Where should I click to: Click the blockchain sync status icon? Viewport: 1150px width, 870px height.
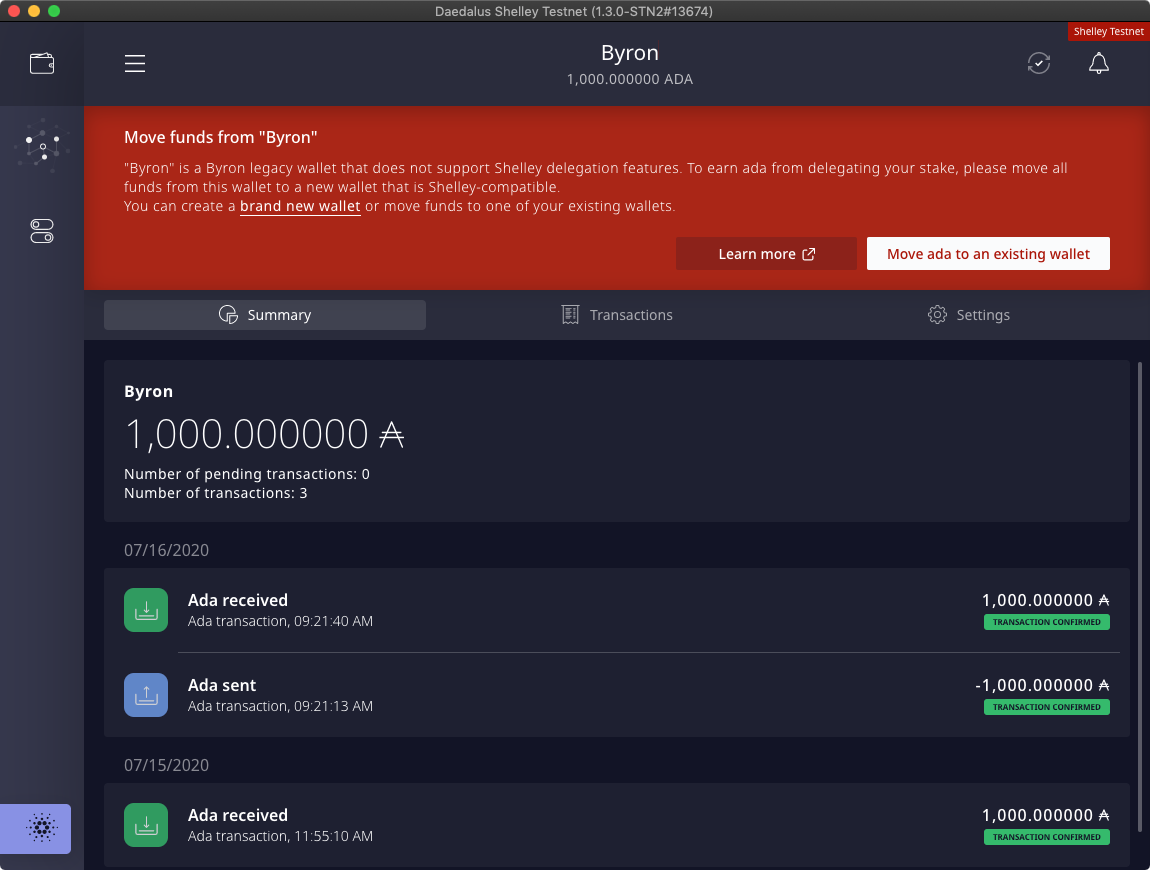coord(1039,64)
